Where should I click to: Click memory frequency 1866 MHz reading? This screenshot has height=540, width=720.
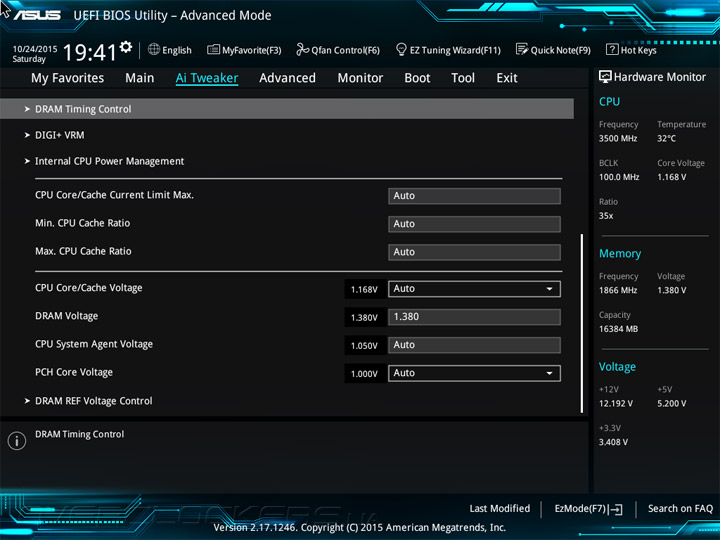(x=618, y=290)
